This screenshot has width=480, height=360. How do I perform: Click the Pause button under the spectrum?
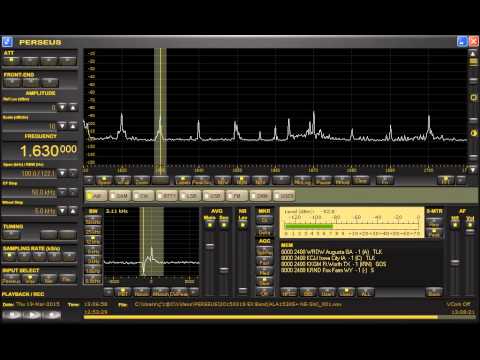click(x=323, y=180)
